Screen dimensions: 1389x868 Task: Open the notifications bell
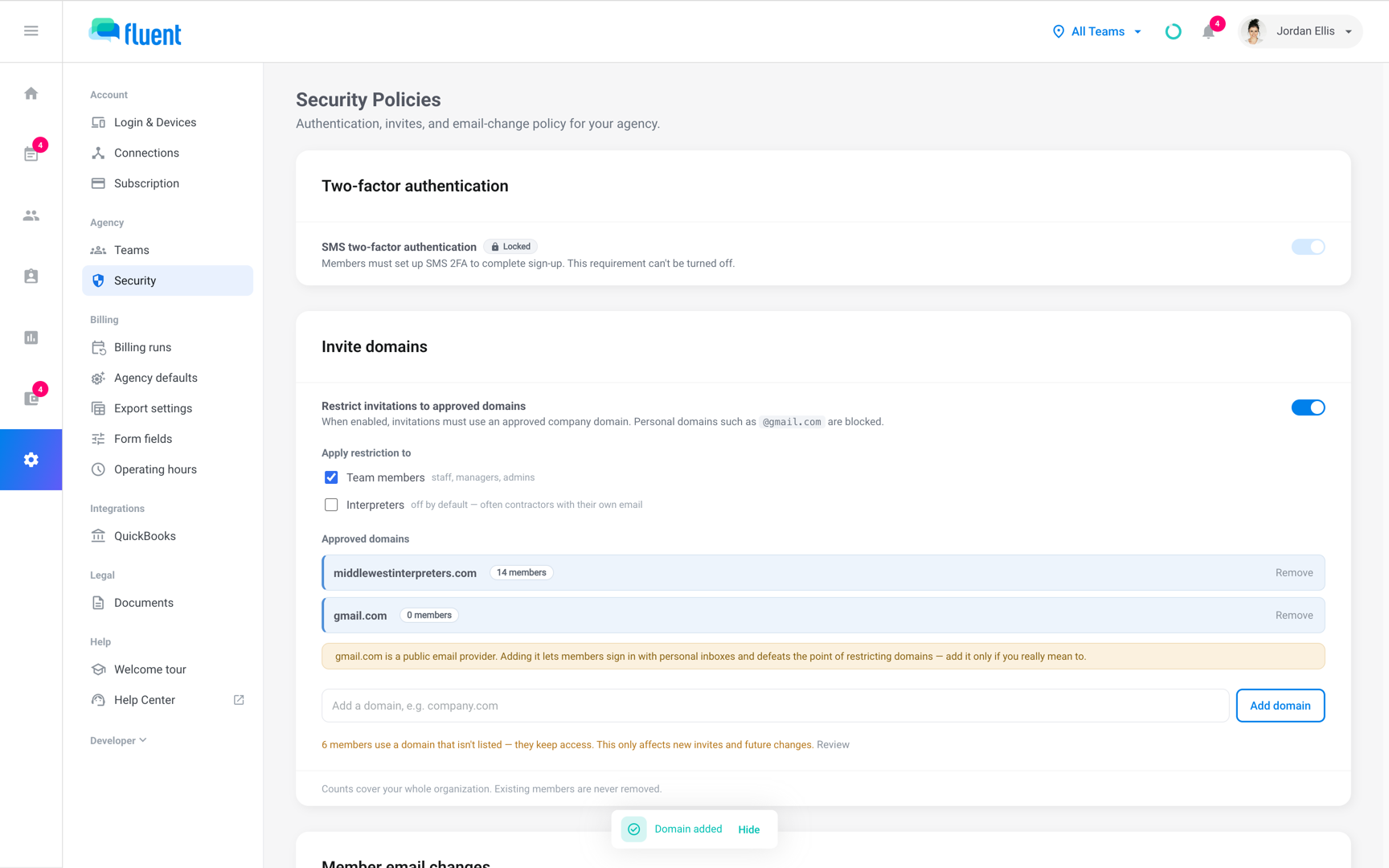click(1208, 32)
